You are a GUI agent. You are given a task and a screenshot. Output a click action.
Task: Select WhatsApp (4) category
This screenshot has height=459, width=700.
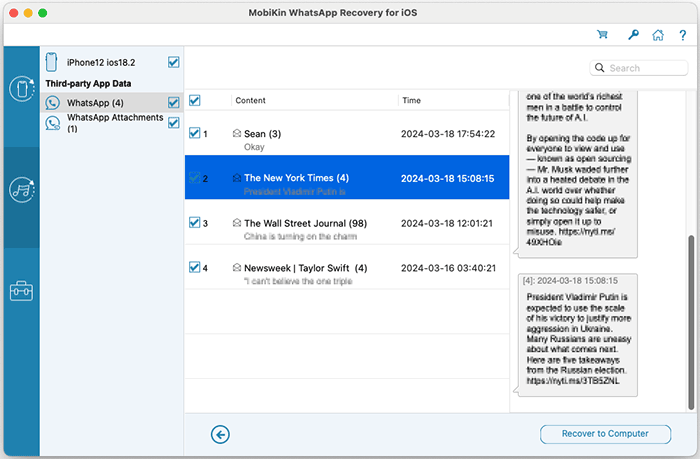pos(112,103)
